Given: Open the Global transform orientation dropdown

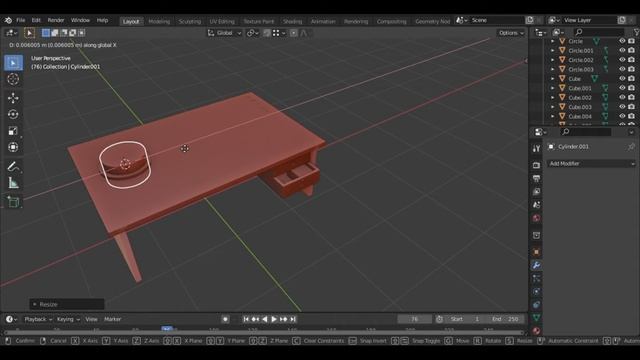Looking at the screenshot, I should coord(225,33).
